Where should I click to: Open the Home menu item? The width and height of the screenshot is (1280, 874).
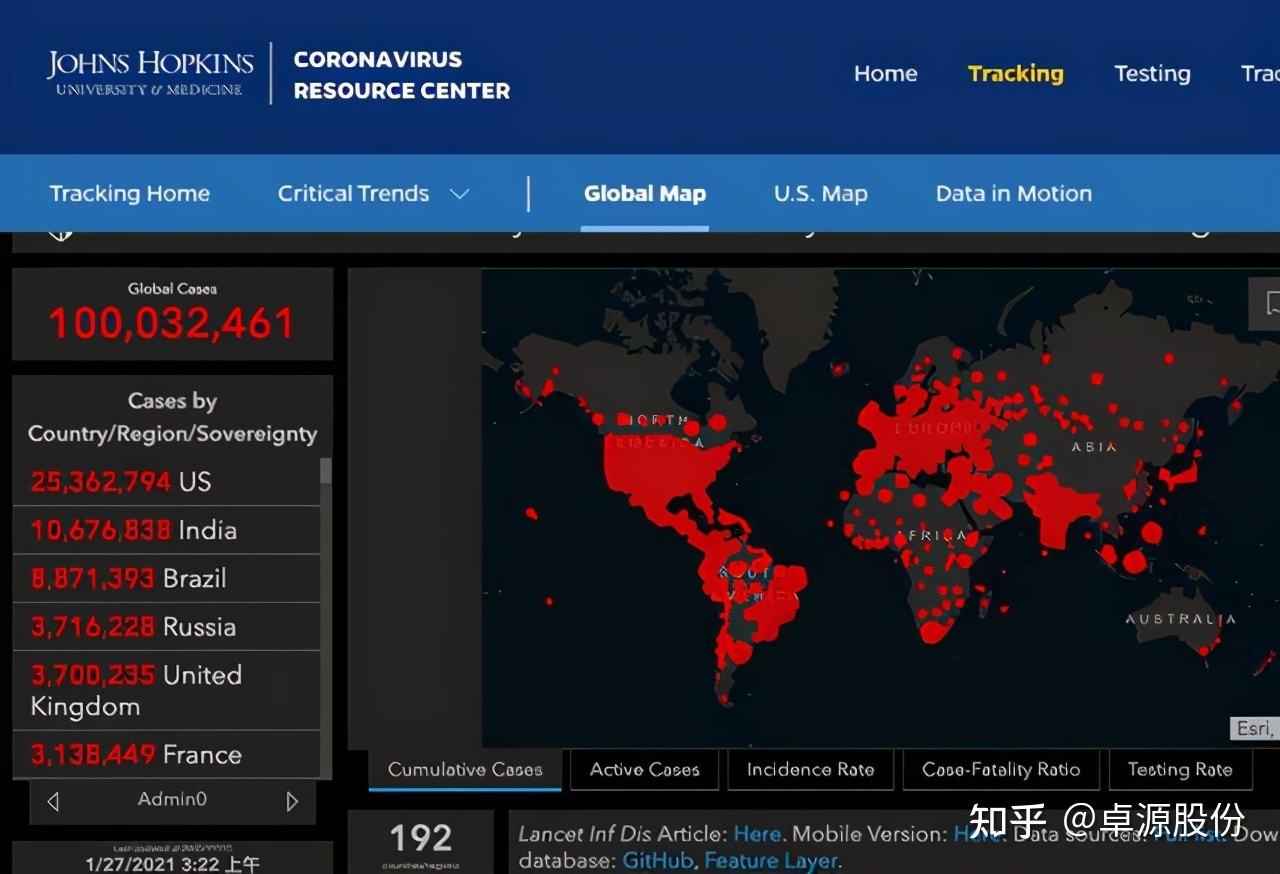click(885, 73)
